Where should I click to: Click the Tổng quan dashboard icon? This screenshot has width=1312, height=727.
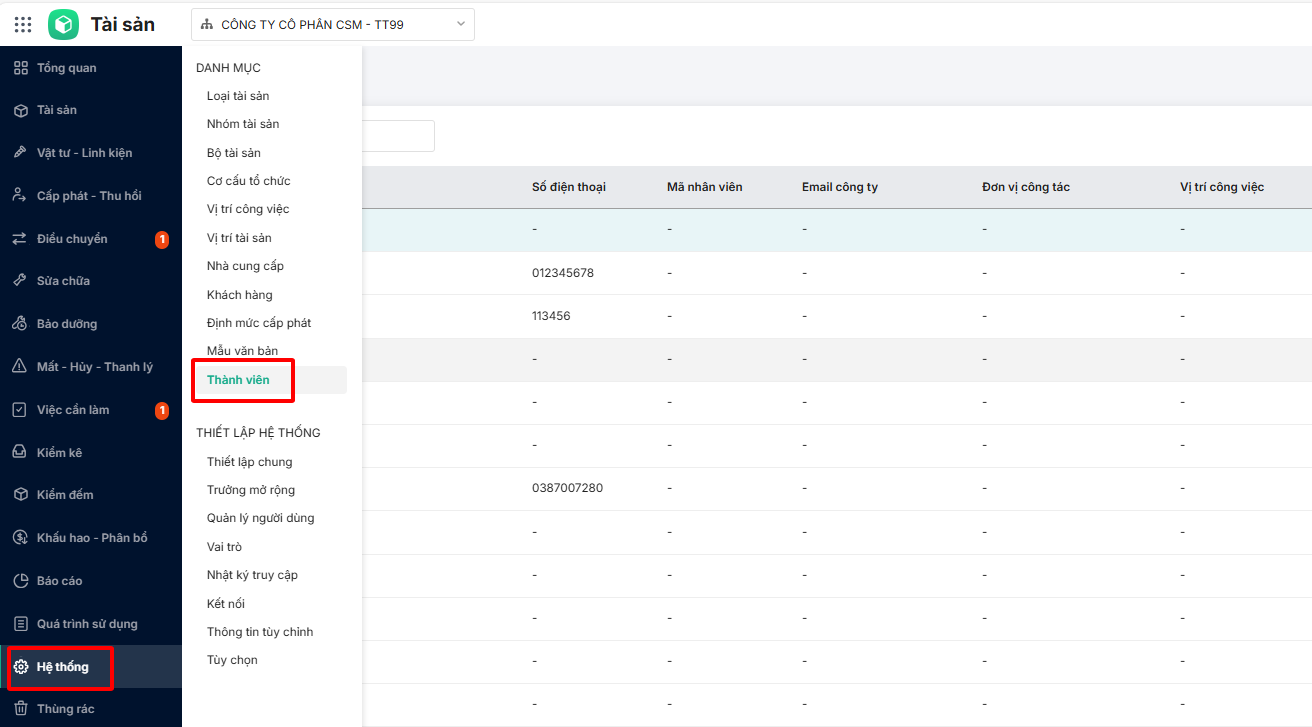pyautogui.click(x=20, y=68)
